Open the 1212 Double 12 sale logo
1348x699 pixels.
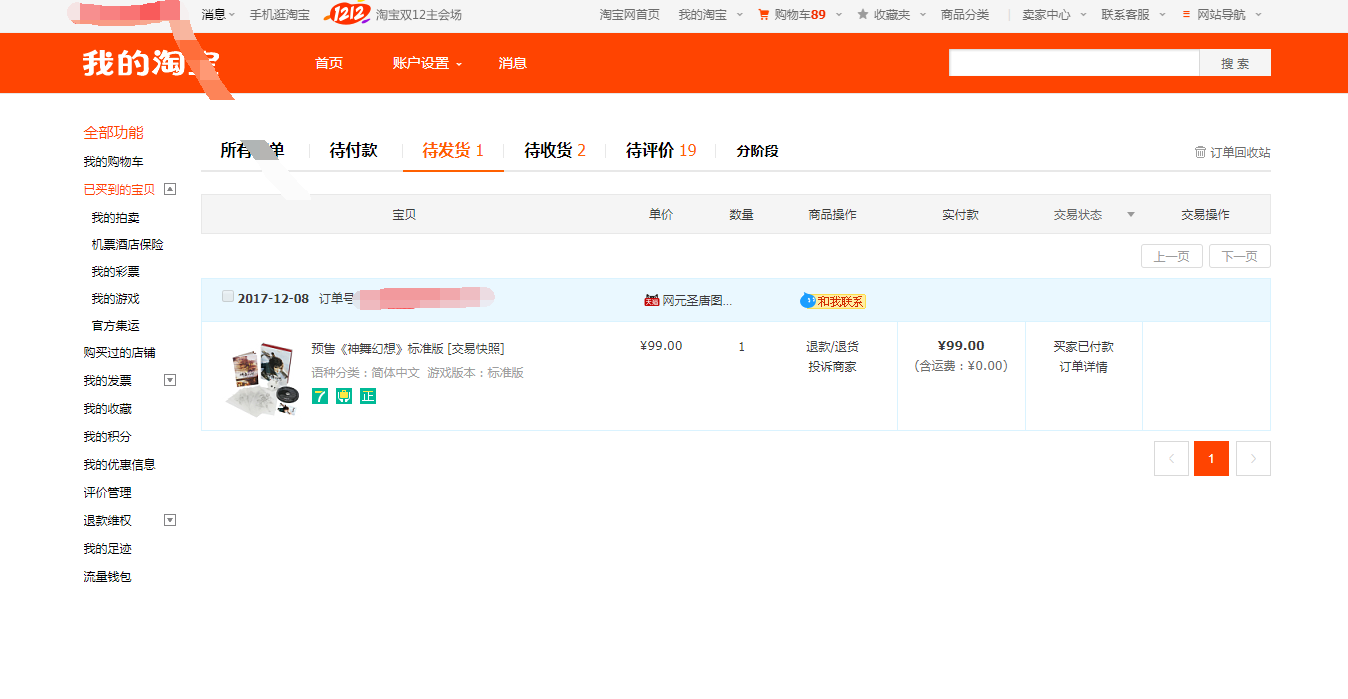point(350,14)
